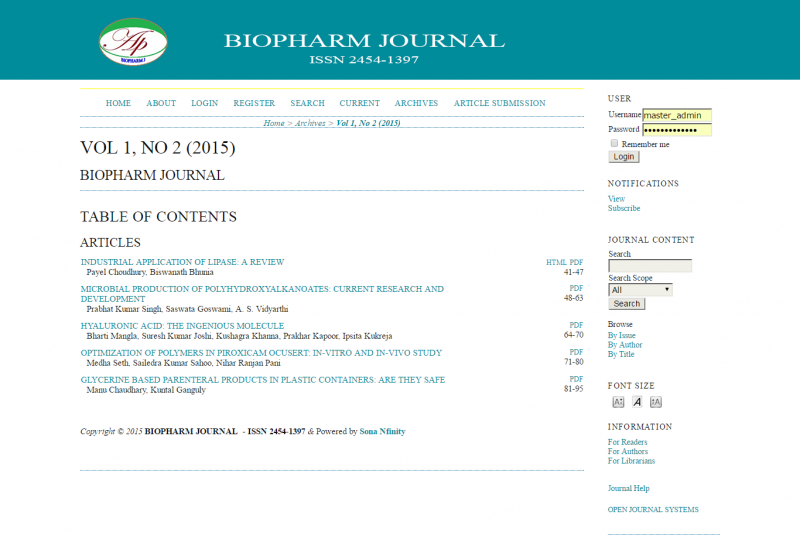Image resolution: width=800 pixels, height=535 pixels.
Task: Click the Home breadcrumb link
Action: coord(274,123)
